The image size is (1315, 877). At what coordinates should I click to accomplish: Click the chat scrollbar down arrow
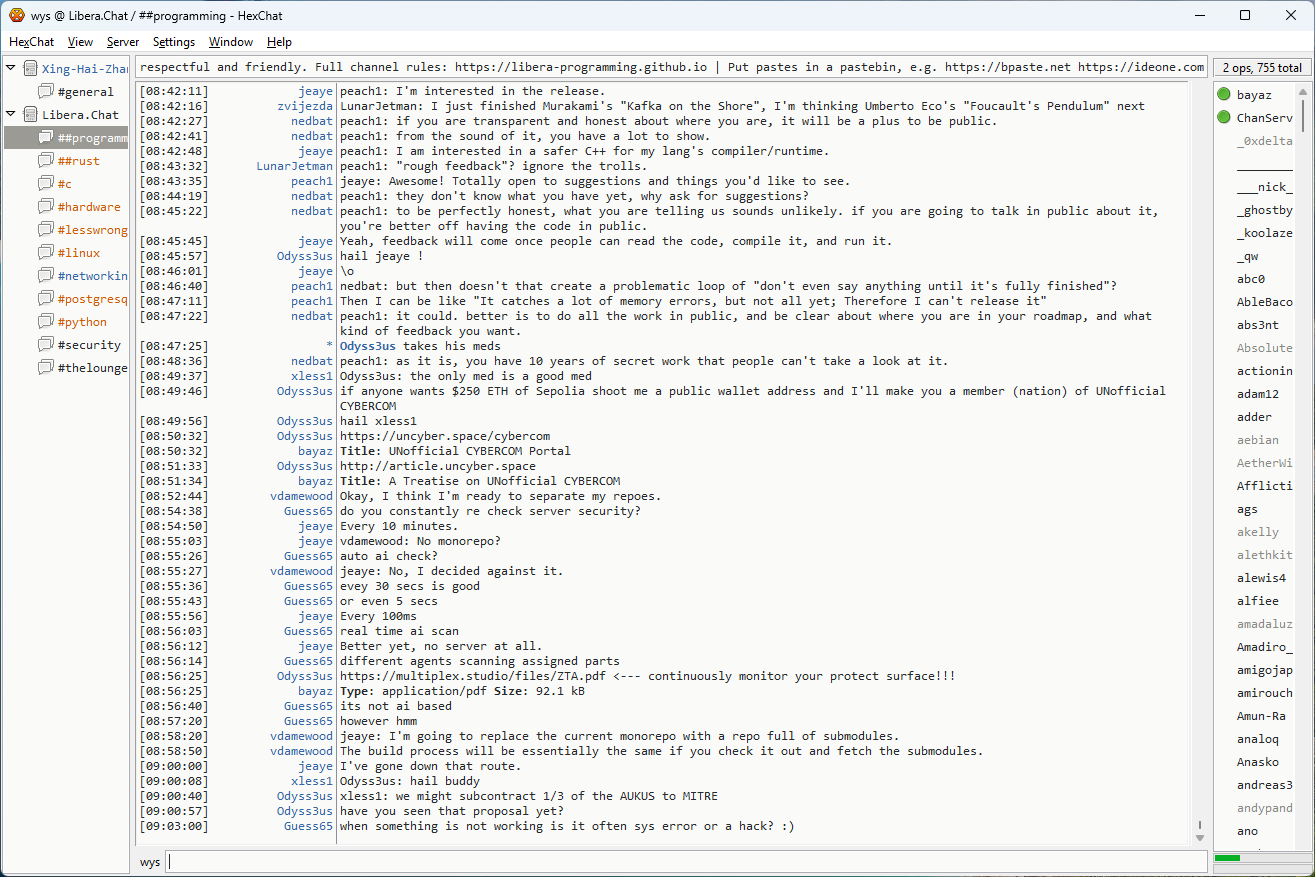tap(1200, 837)
